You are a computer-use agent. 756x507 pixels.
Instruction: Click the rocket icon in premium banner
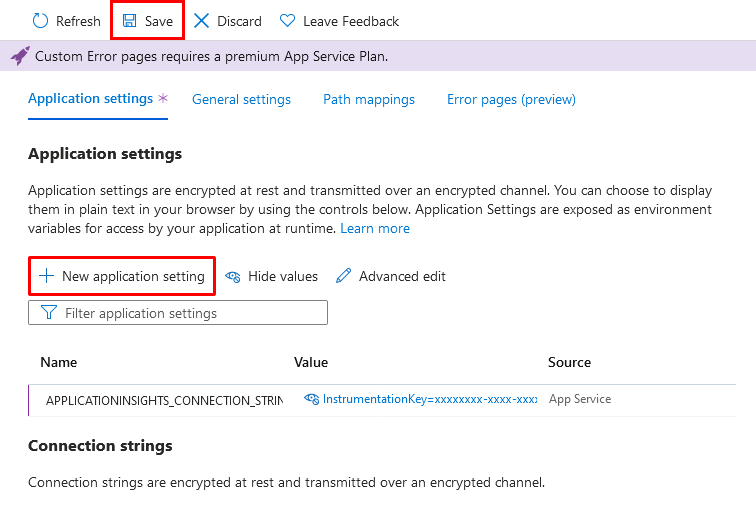coord(20,56)
